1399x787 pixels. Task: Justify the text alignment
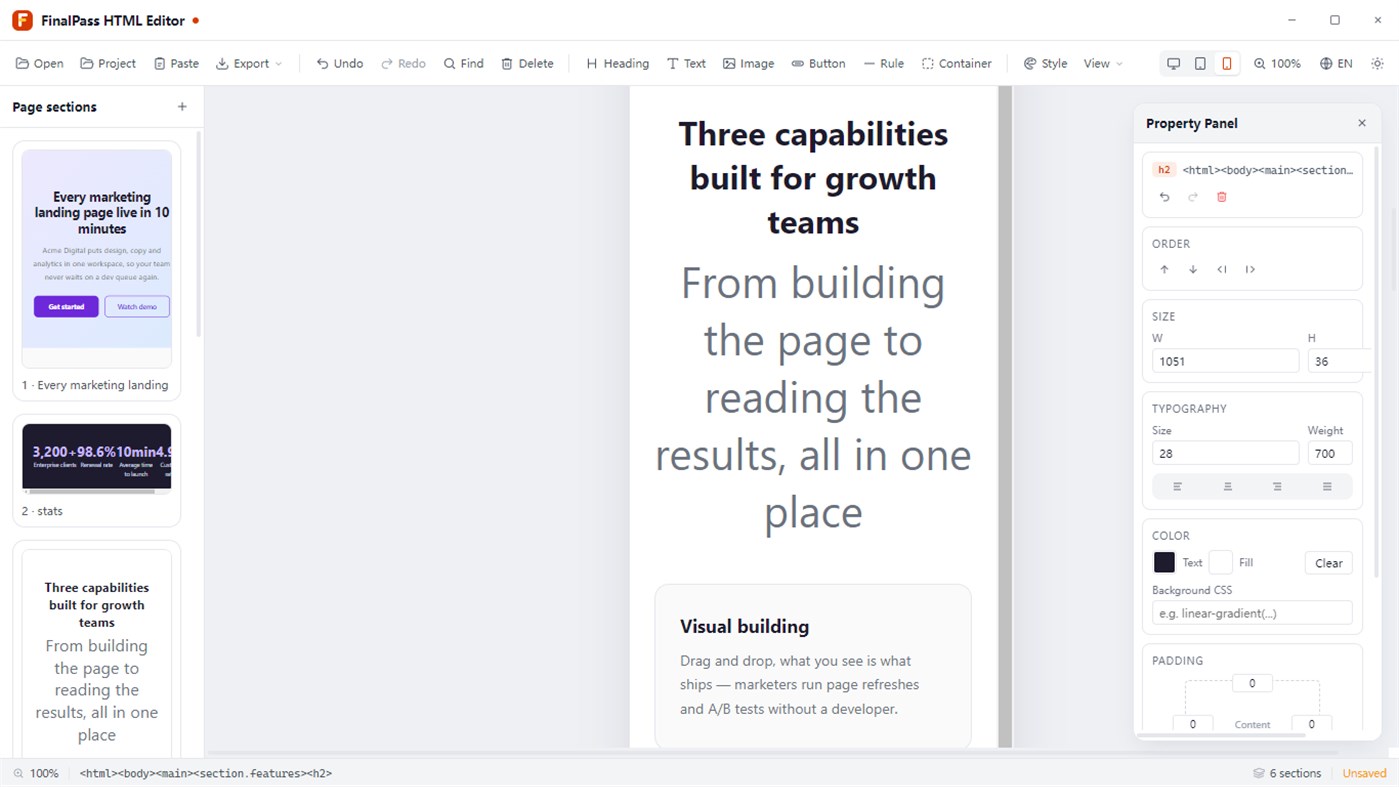click(1327, 487)
